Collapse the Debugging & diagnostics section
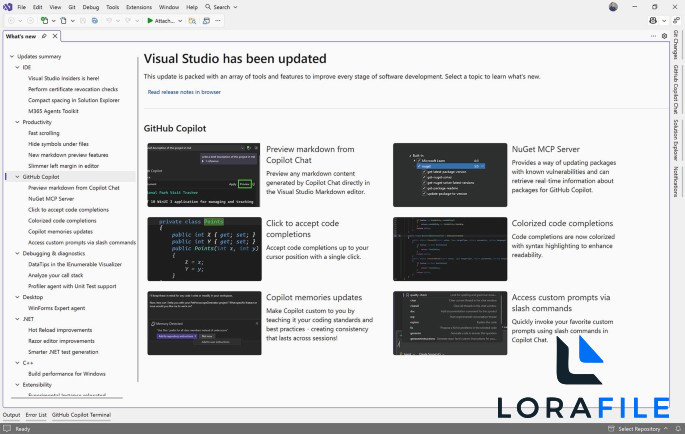The height and width of the screenshot is (434, 685). pos(17,253)
